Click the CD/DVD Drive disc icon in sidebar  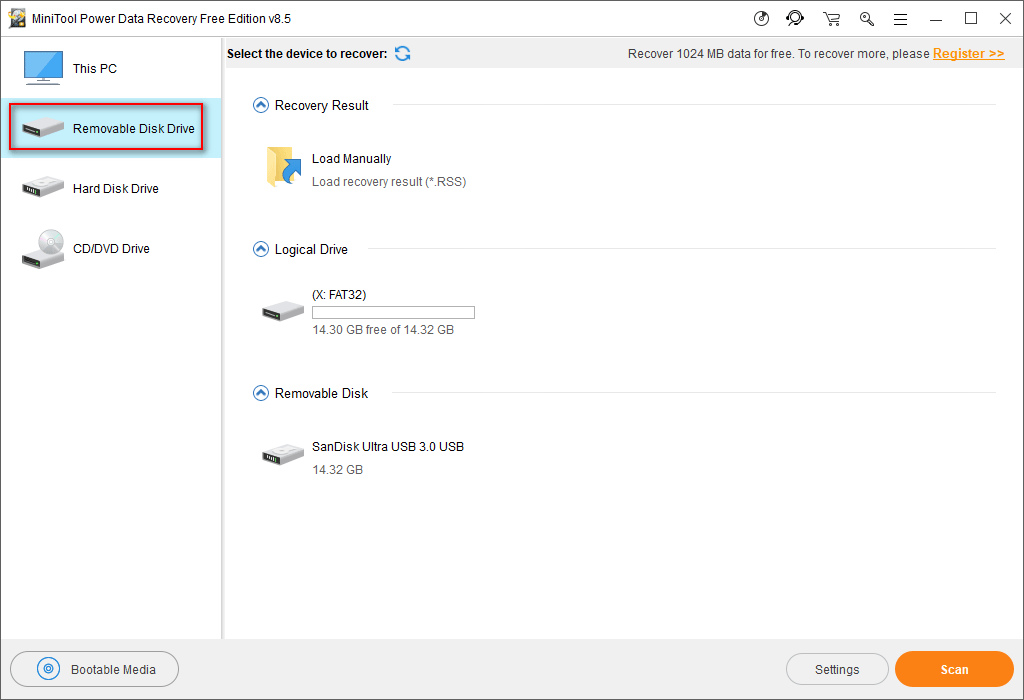[43, 249]
